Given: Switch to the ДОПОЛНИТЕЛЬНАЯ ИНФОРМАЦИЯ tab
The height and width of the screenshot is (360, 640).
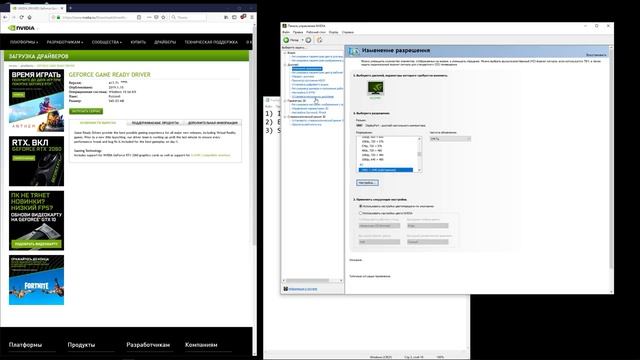Looking at the screenshot, I should coord(213,122).
